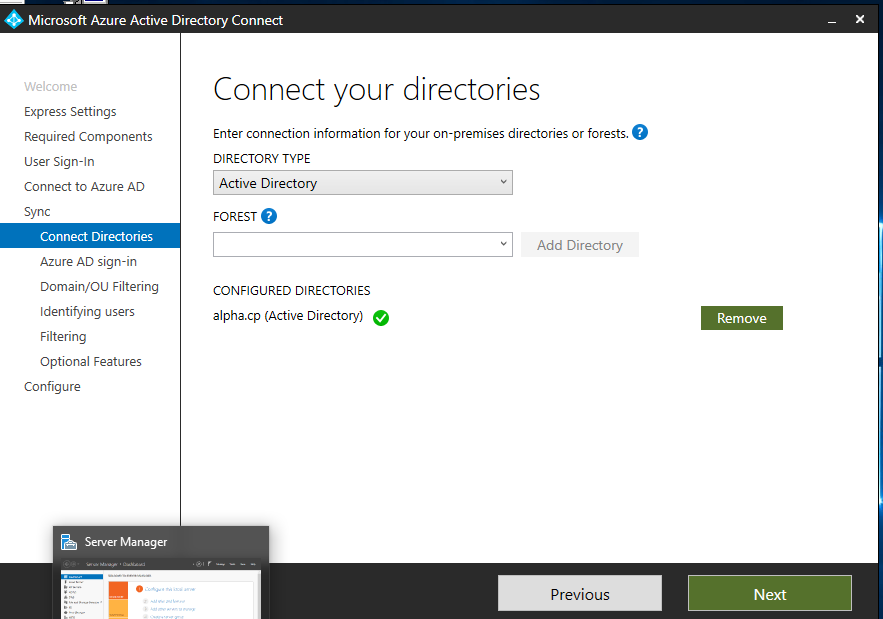Select User Sign-In step
The height and width of the screenshot is (619, 883).
(59, 162)
